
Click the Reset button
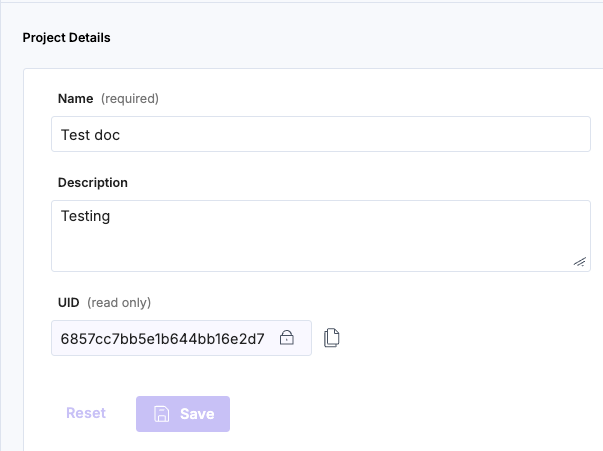[x=86, y=413]
